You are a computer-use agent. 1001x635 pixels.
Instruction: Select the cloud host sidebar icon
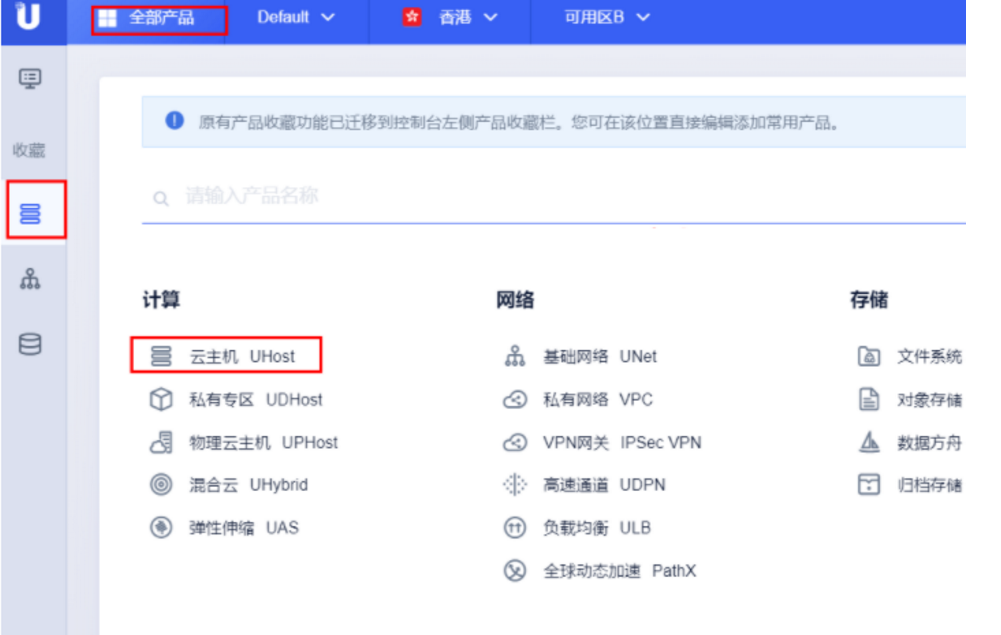pyautogui.click(x=30, y=213)
